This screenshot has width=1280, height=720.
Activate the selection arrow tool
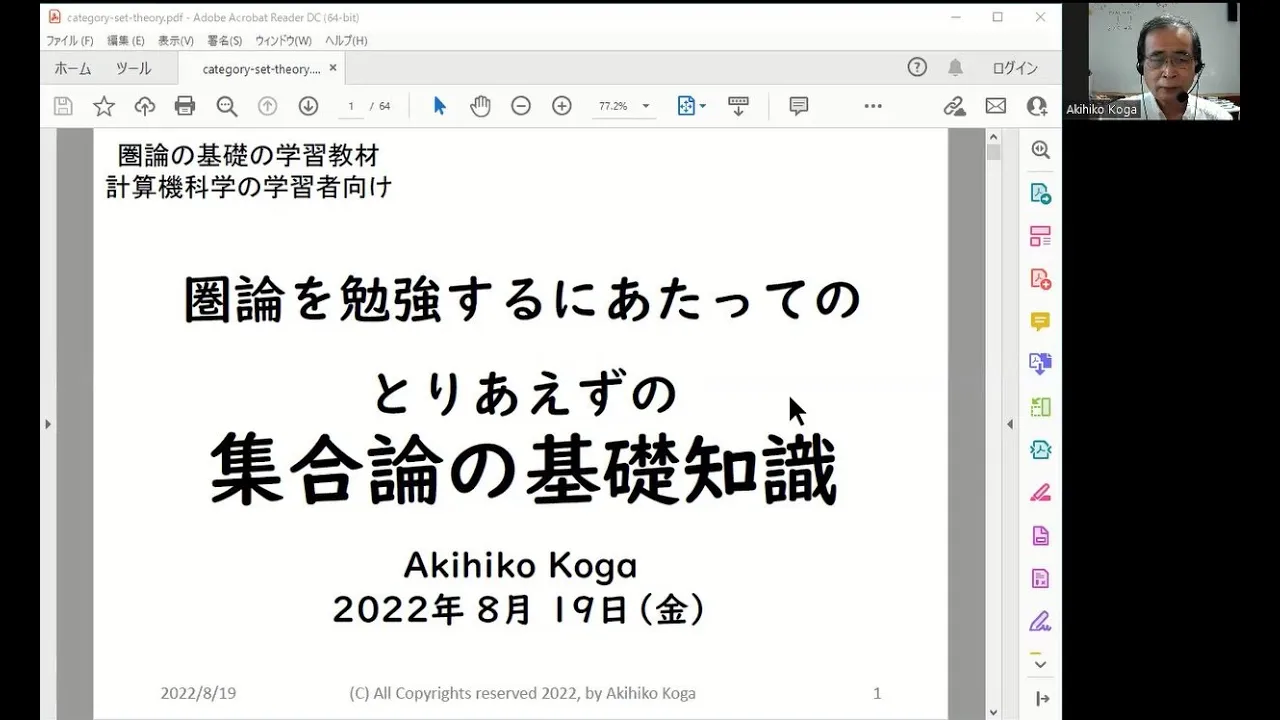[439, 106]
